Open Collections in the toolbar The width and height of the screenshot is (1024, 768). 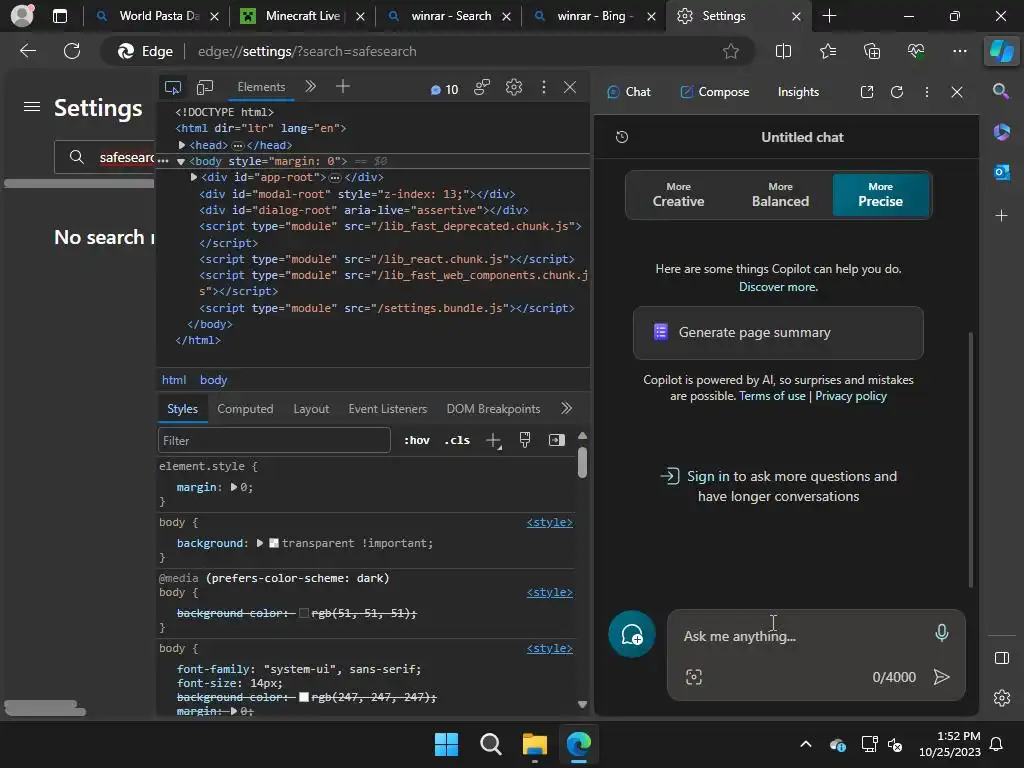tap(872, 51)
